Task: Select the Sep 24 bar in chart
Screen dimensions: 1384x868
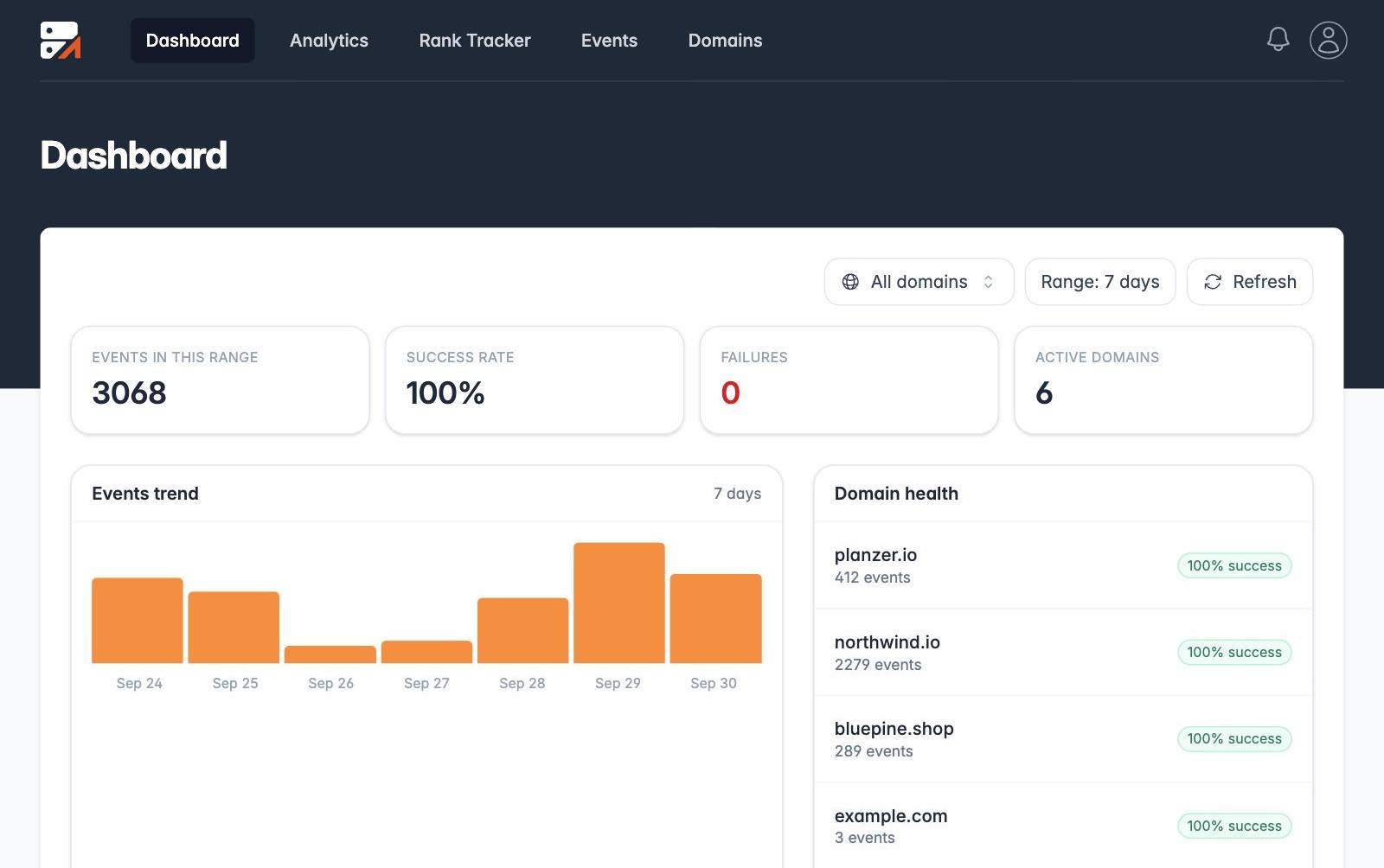Action: coord(138,621)
